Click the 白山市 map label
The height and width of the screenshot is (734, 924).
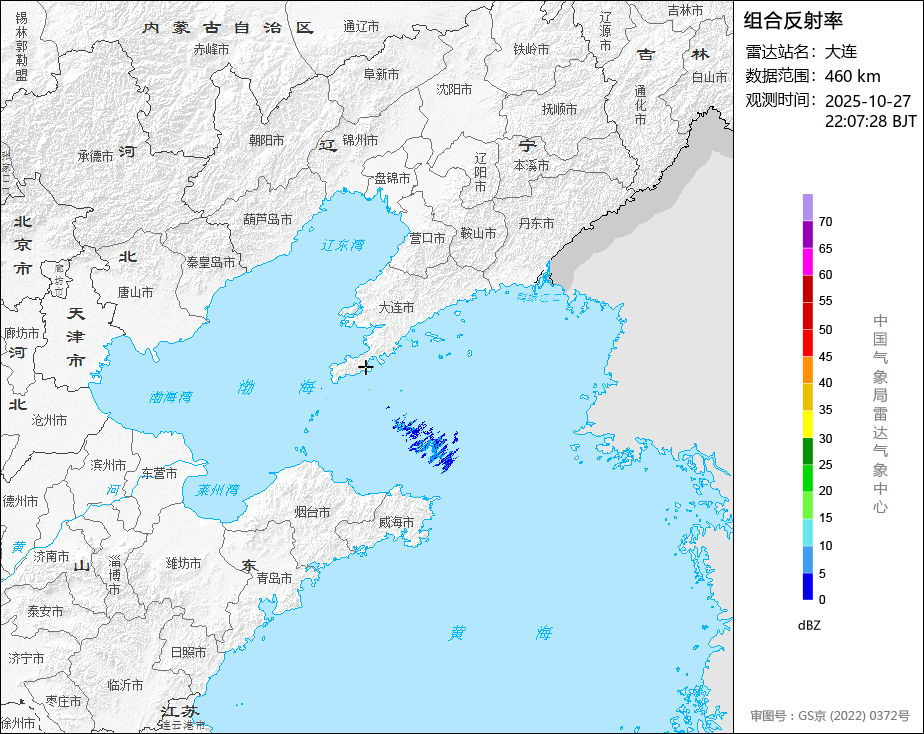(709, 77)
